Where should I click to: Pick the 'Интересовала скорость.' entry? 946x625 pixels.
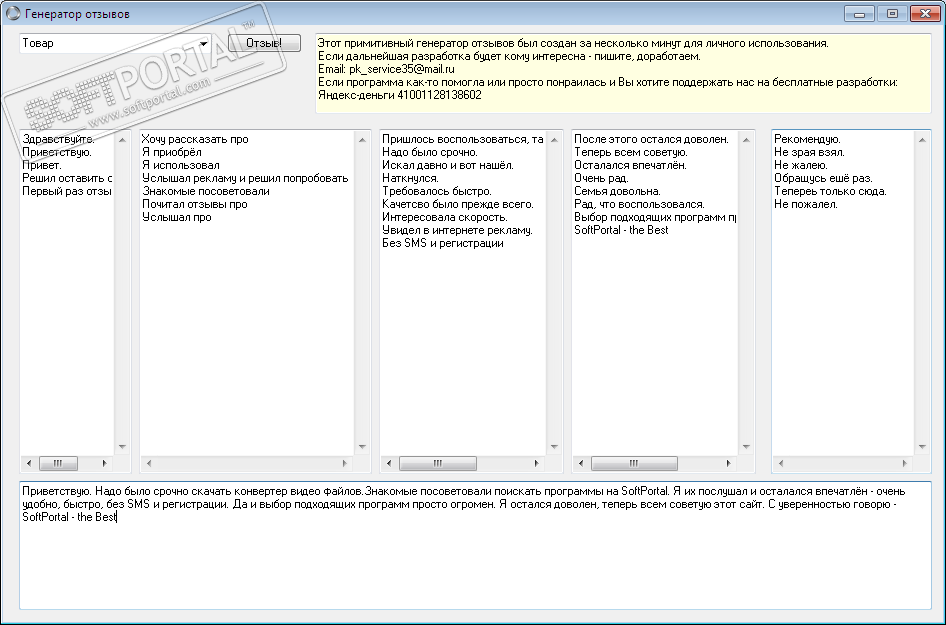click(445, 217)
